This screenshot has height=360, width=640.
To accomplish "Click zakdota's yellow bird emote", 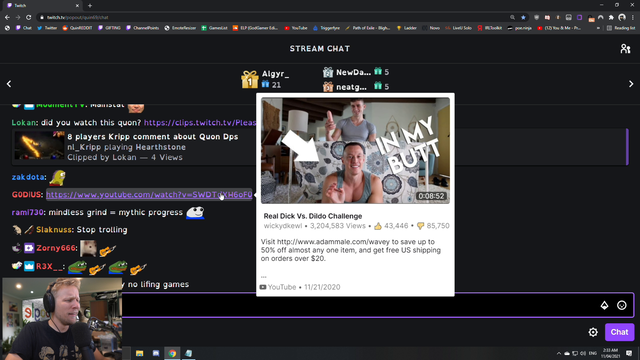I will click(58, 178).
